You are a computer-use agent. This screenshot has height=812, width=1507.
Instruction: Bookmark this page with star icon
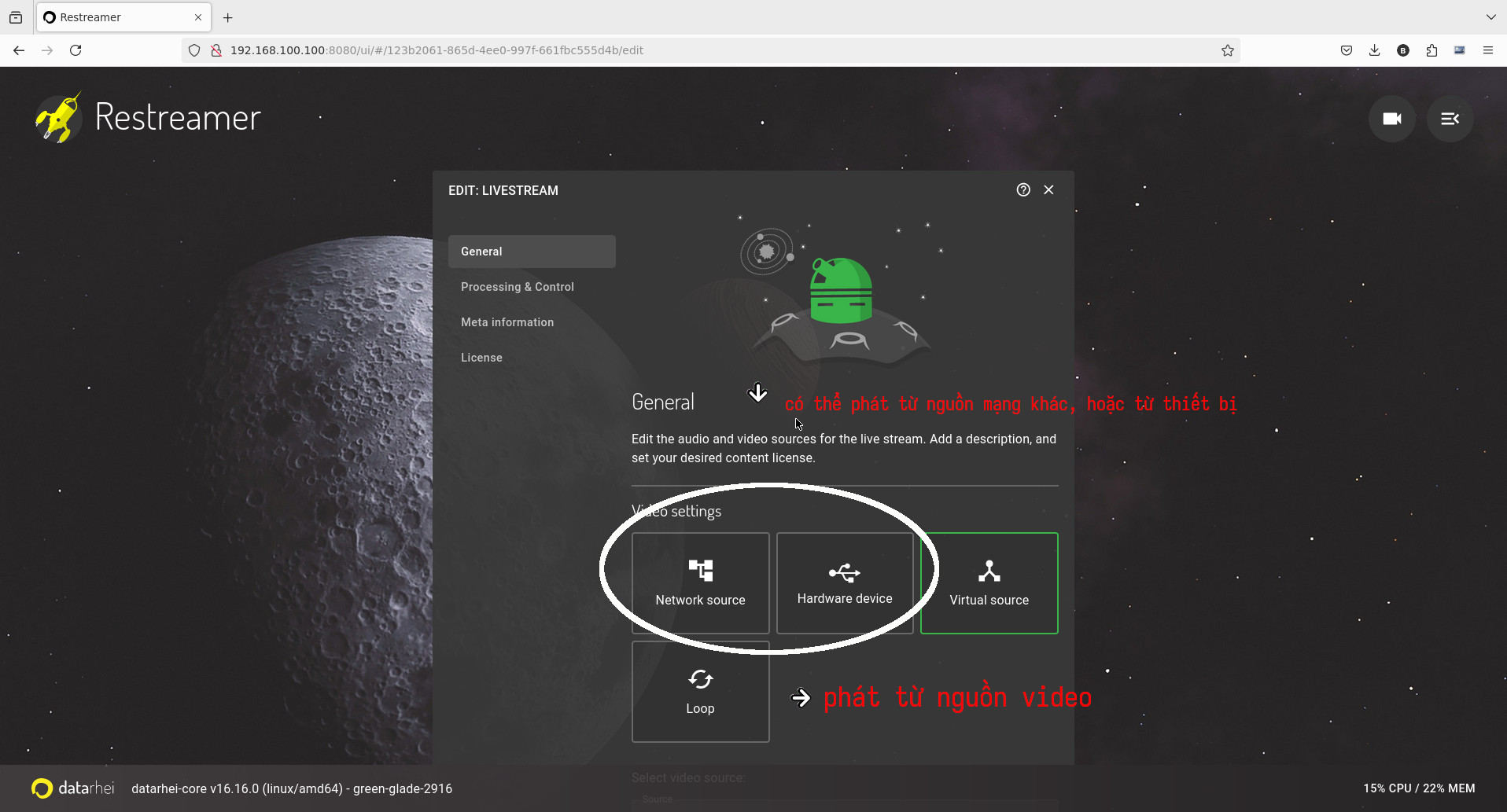point(1227,50)
